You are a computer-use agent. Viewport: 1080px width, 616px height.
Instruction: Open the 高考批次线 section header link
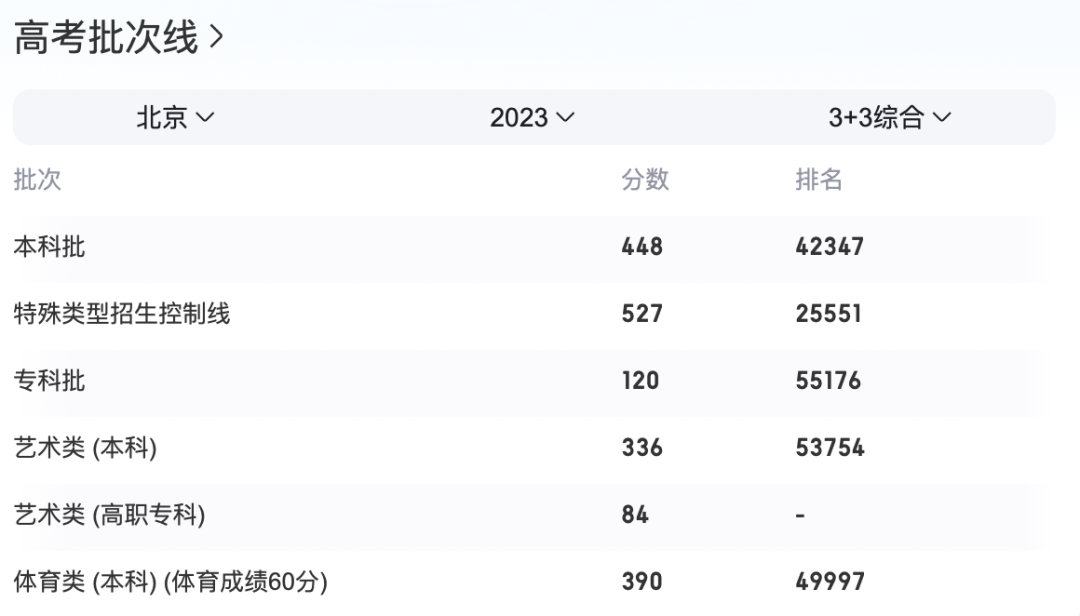tap(106, 39)
